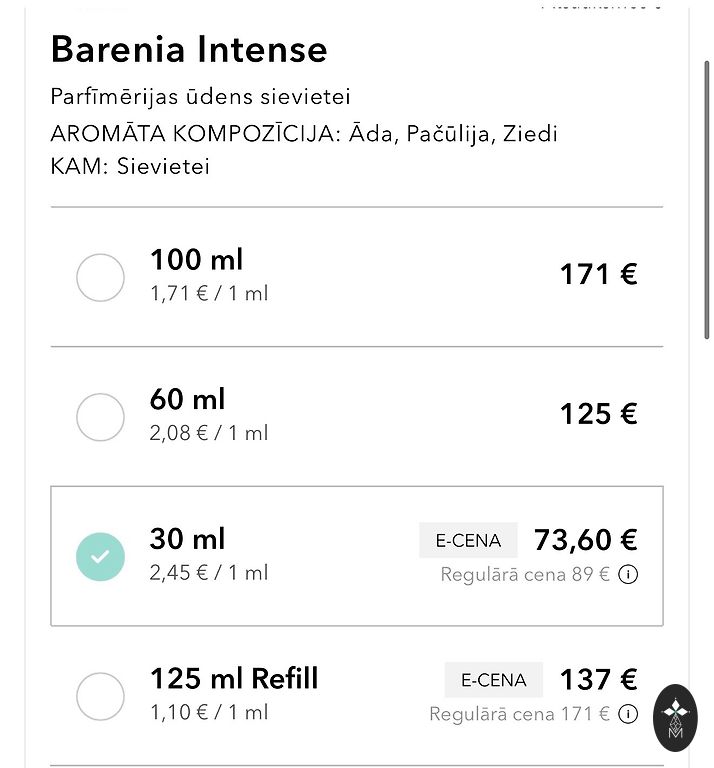Click the 137 € Refill price

point(598,680)
